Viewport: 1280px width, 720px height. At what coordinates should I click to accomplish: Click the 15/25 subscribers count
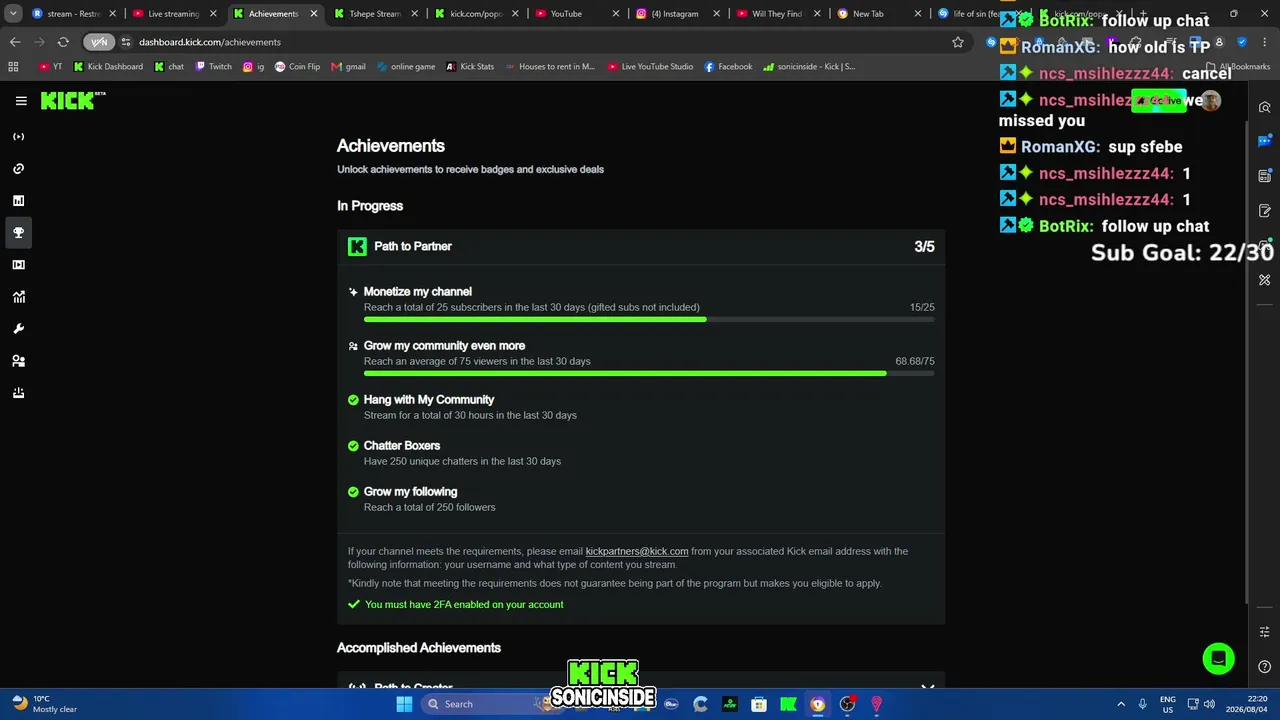click(x=922, y=307)
